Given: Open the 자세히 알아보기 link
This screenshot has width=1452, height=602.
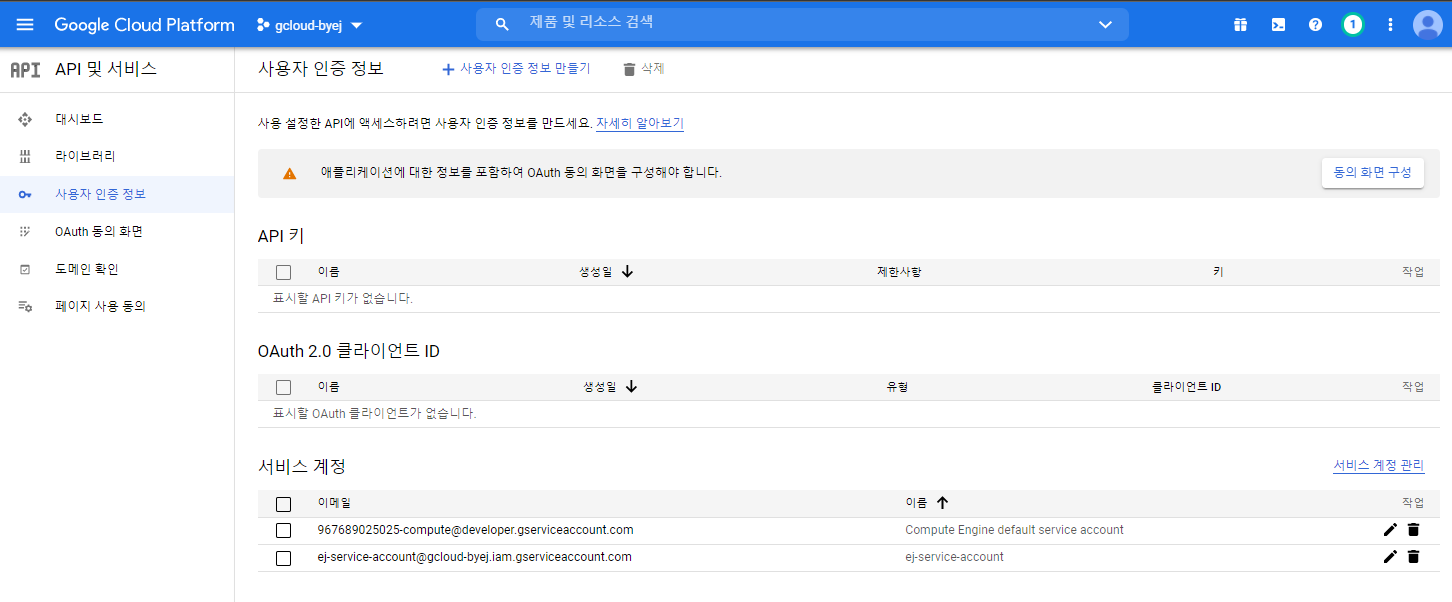Looking at the screenshot, I should click(x=640, y=123).
